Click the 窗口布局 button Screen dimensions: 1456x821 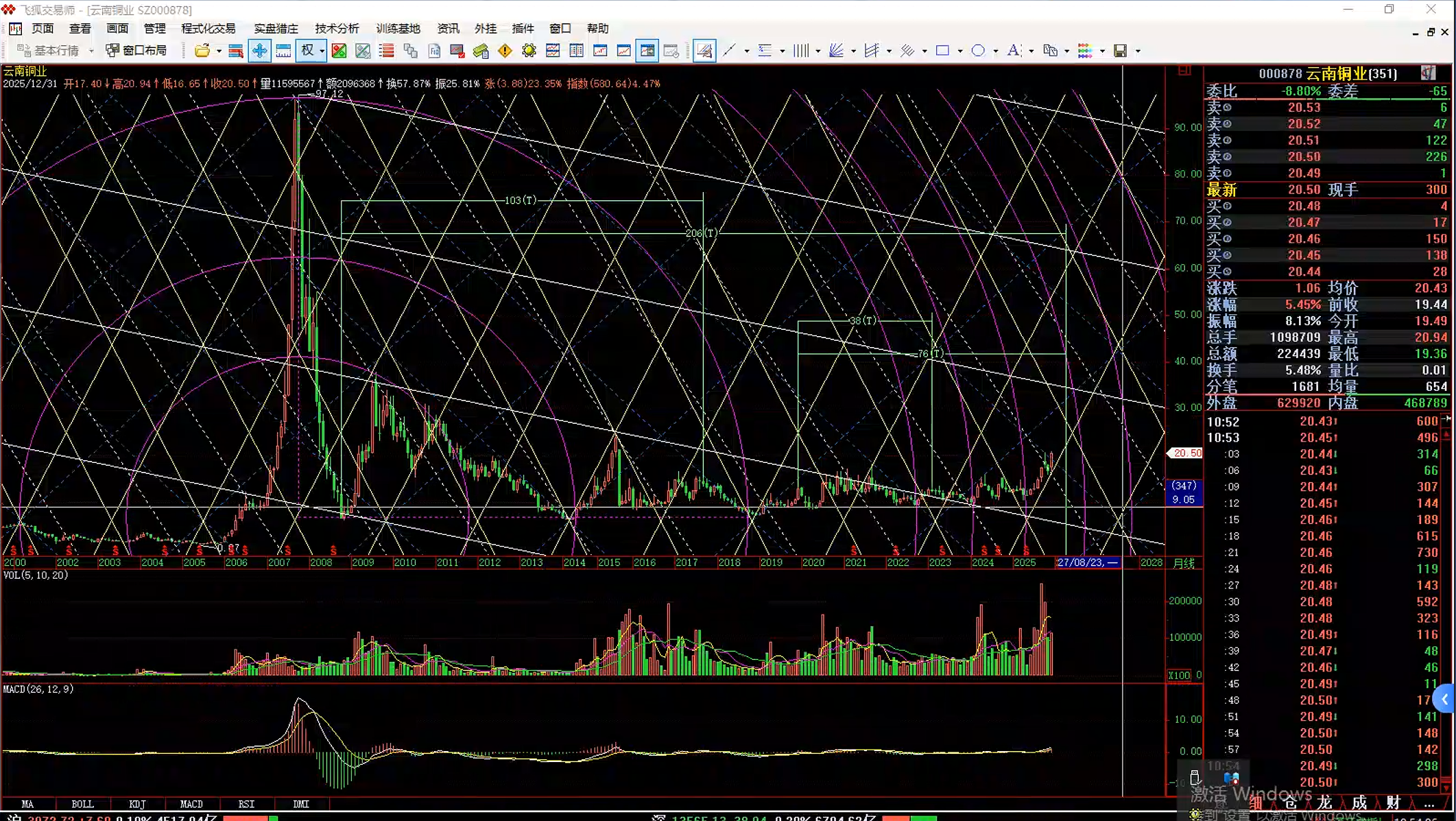(136, 50)
